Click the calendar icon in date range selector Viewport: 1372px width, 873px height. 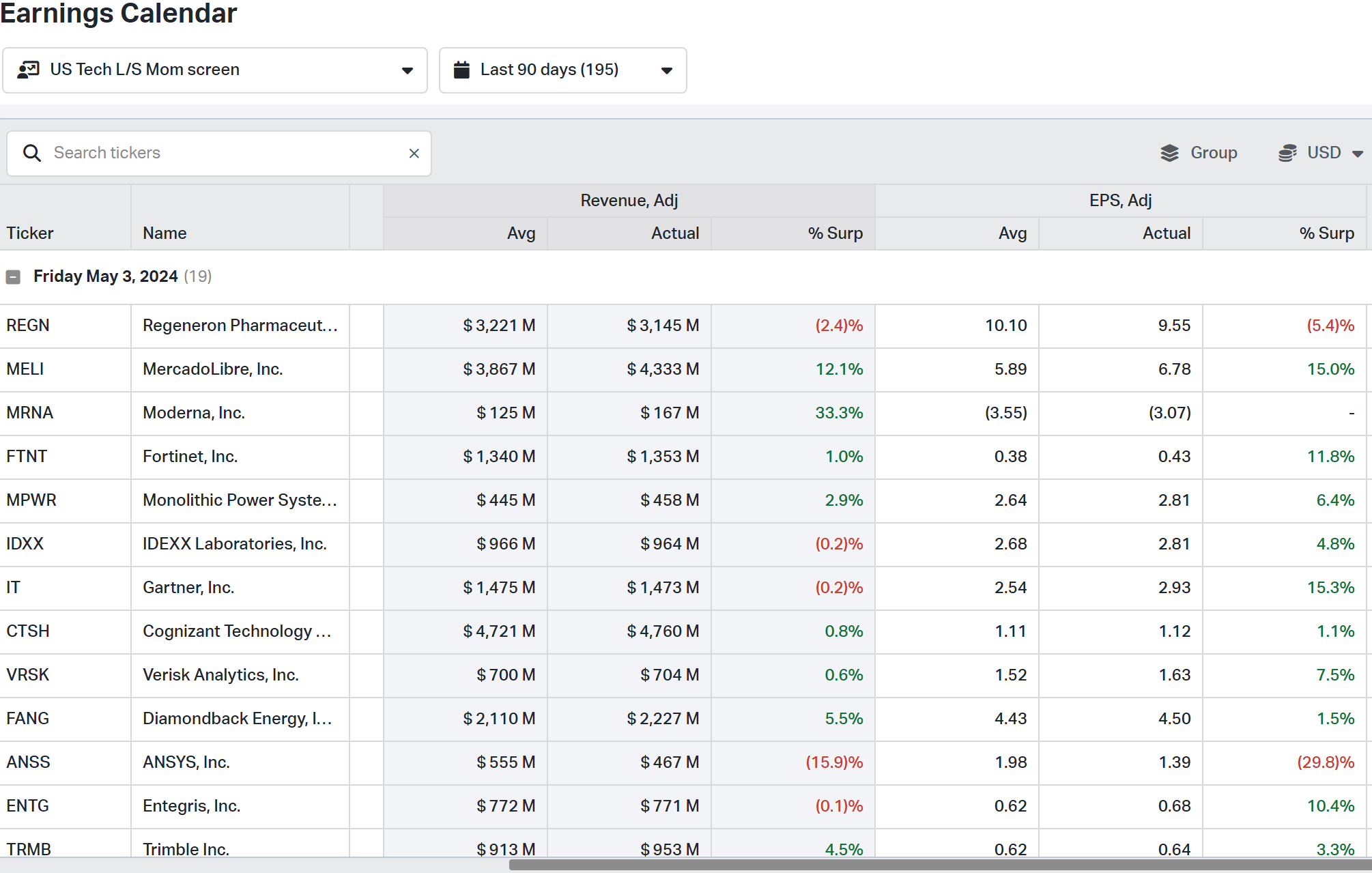[461, 70]
